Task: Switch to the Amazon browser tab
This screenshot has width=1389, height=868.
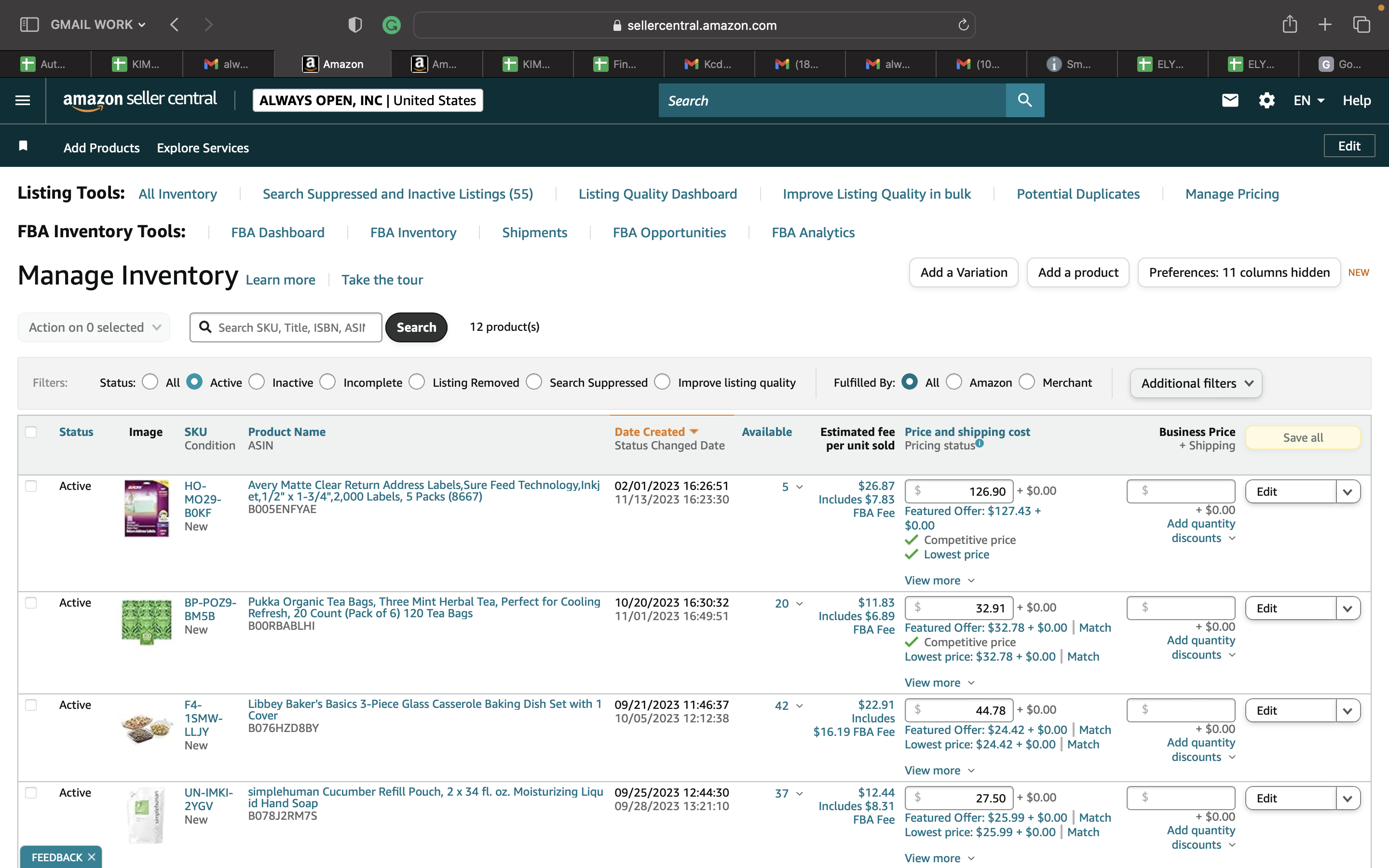Action: tap(333, 64)
